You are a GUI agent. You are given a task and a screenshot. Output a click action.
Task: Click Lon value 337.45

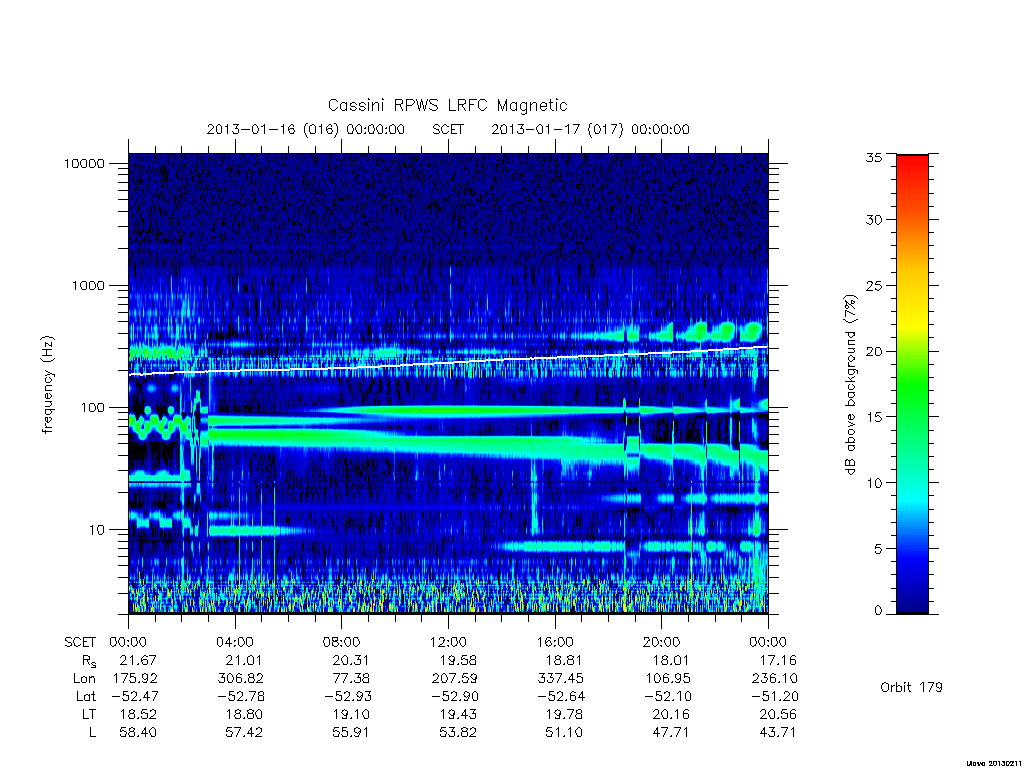coord(560,679)
